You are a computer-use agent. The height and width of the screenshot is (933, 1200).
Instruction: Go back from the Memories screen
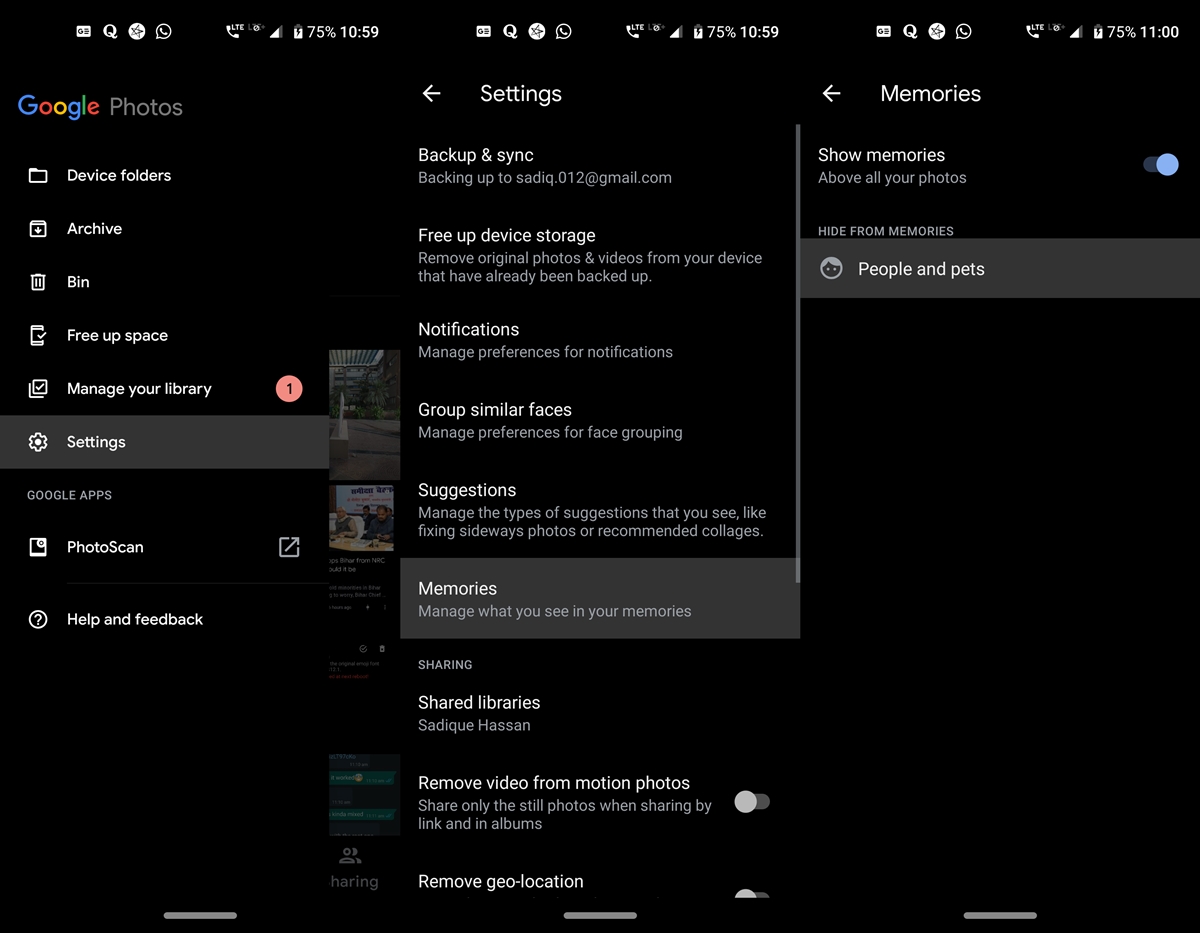point(831,93)
